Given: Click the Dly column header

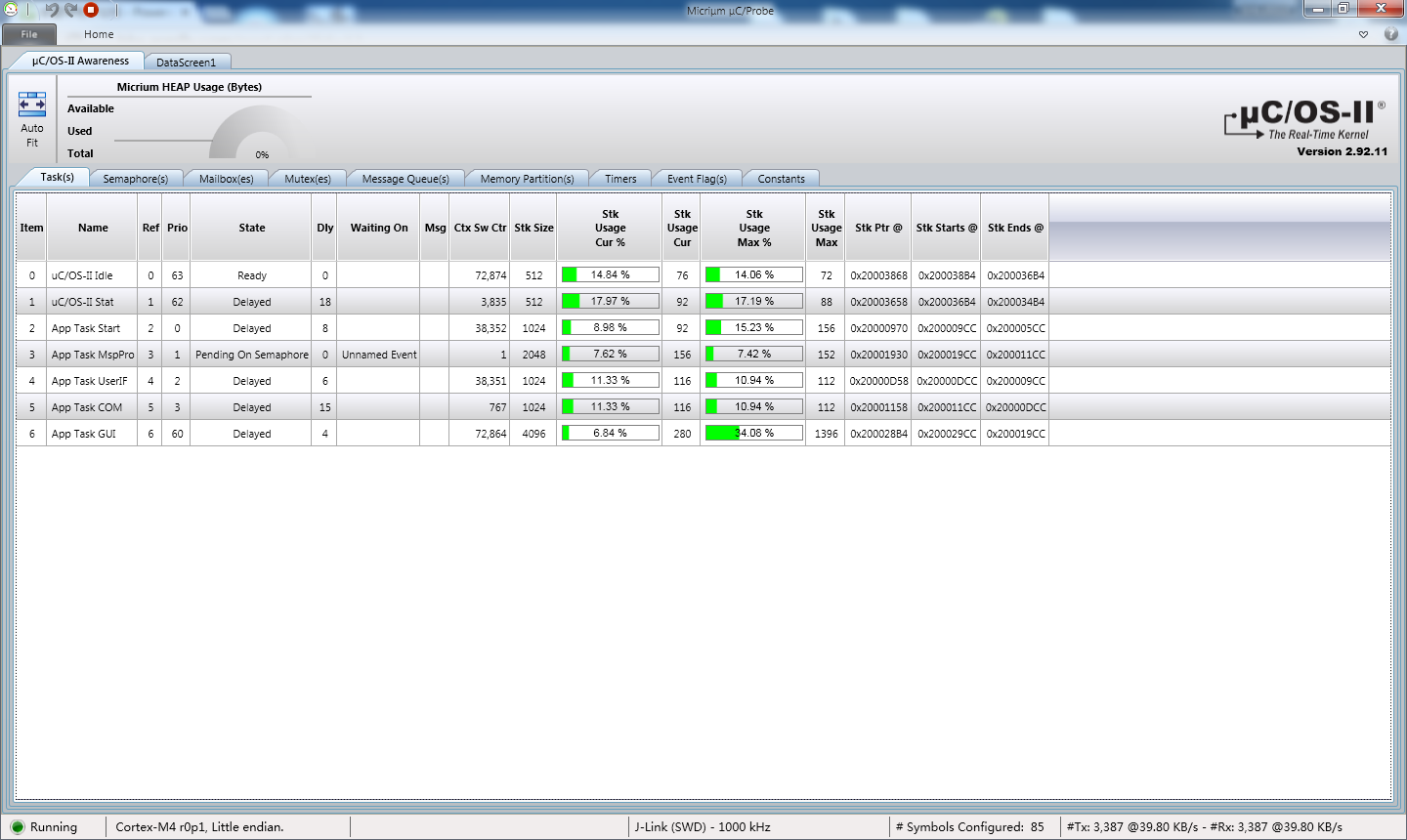Looking at the screenshot, I should tap(325, 228).
